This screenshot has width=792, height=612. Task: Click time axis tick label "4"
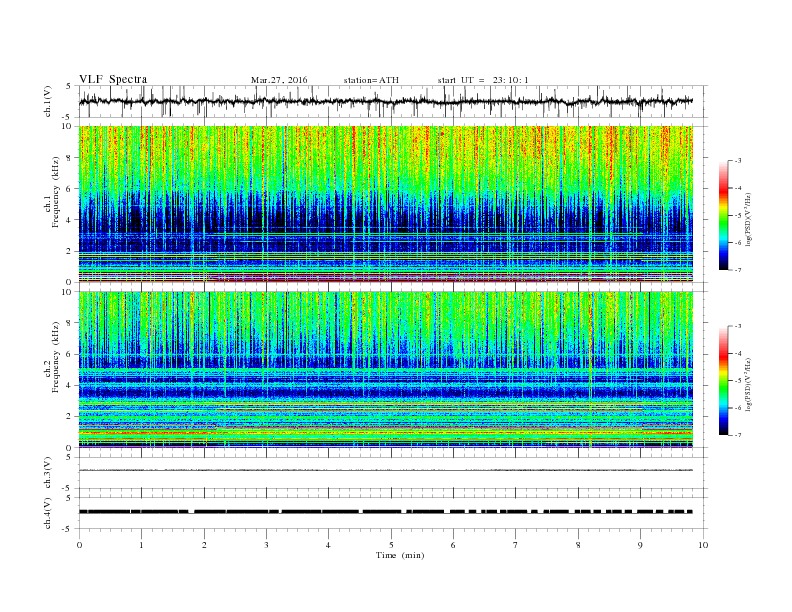[x=328, y=545]
